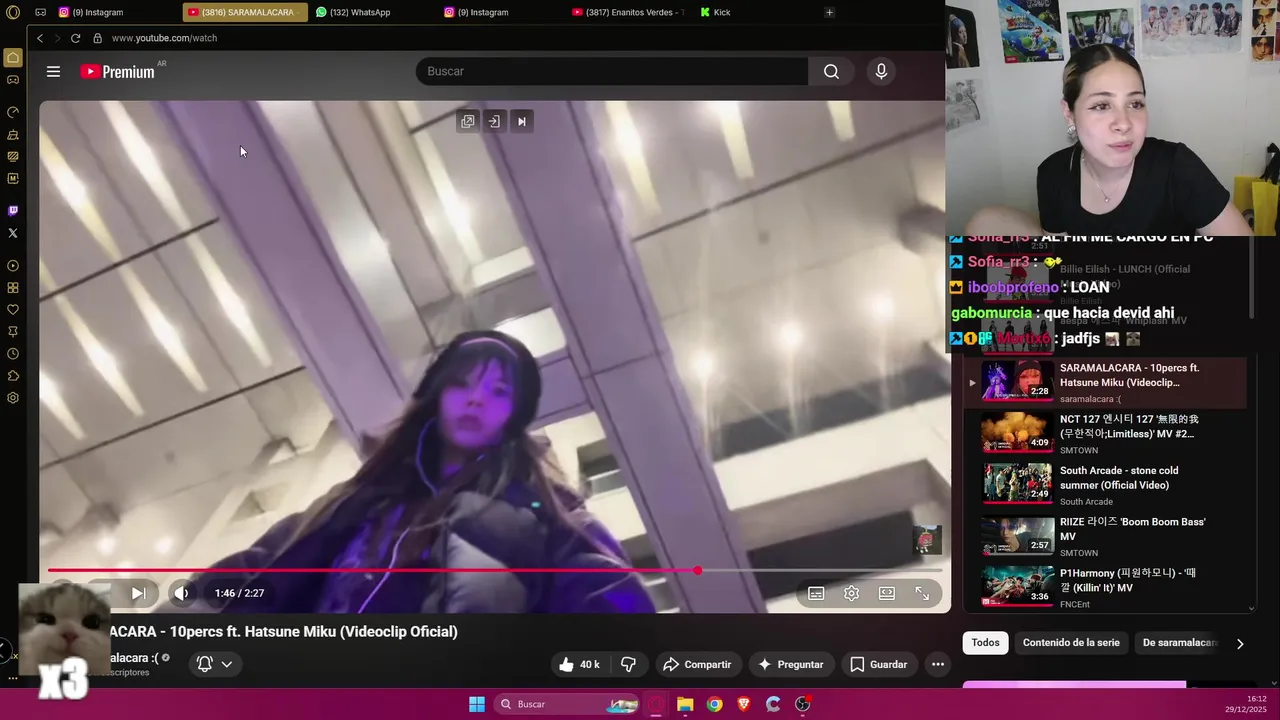Select SARAMALACARA 10percs playlist item
Viewport: 1280px width, 720px height.
(1105, 382)
